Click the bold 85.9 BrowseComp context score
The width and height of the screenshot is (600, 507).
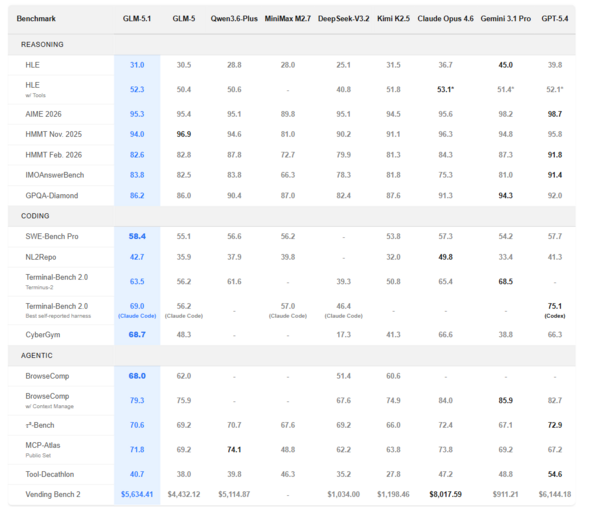pyautogui.click(x=505, y=401)
